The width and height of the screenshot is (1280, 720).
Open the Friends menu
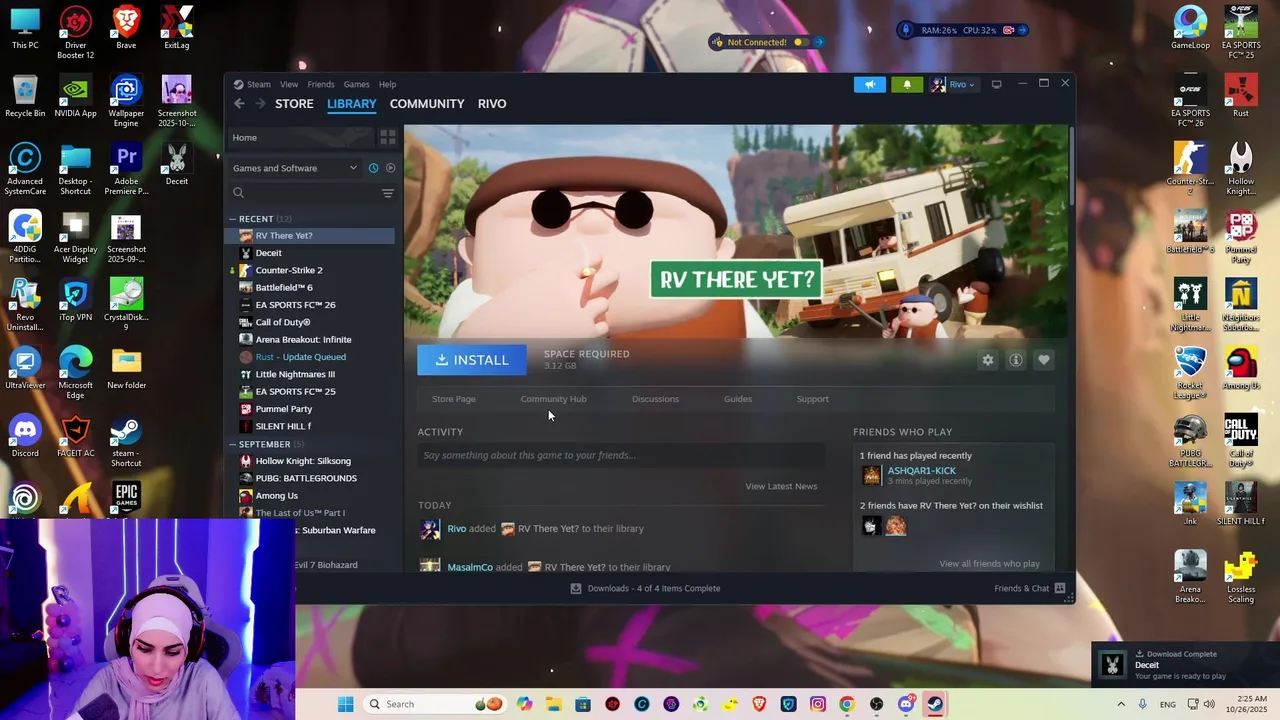pos(321,85)
